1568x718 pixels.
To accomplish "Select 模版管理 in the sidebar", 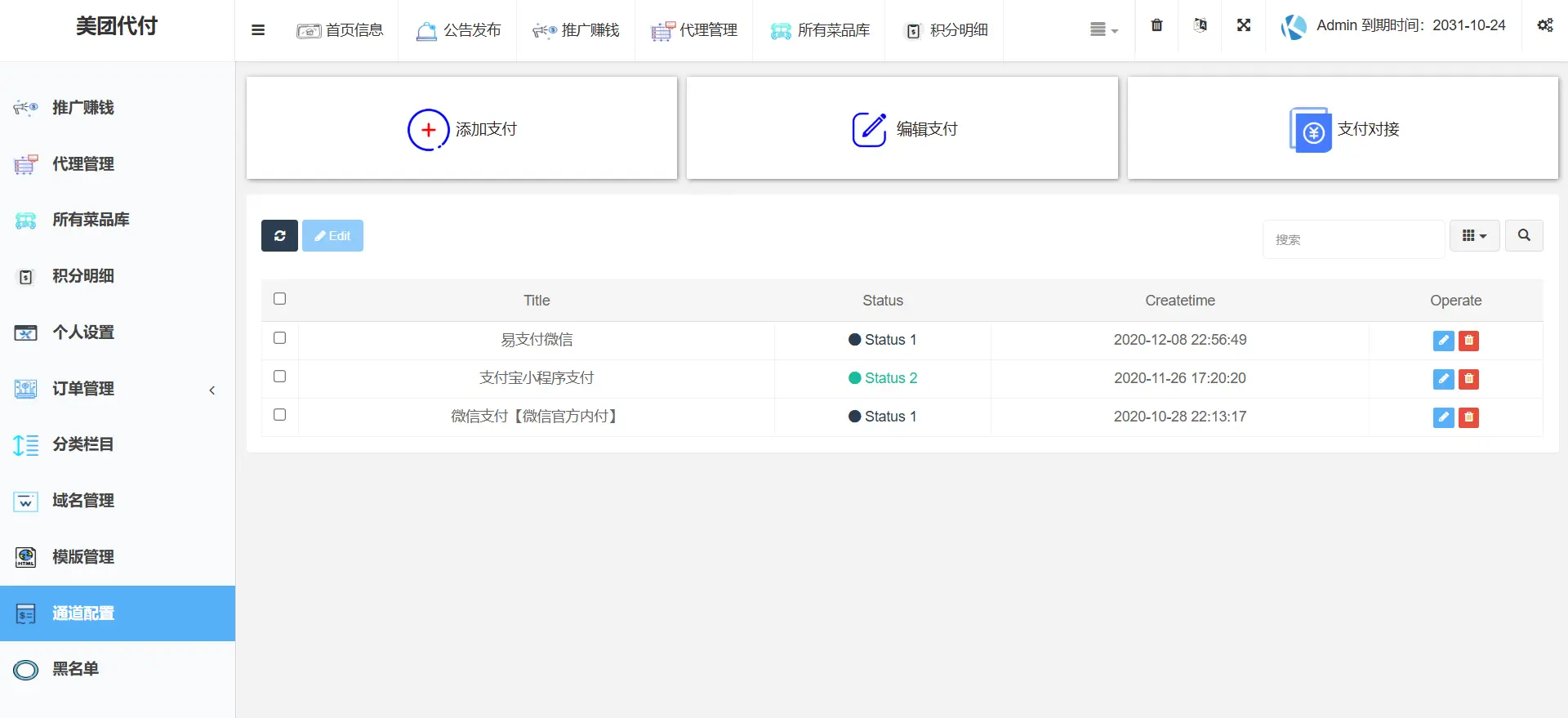I will [x=118, y=557].
